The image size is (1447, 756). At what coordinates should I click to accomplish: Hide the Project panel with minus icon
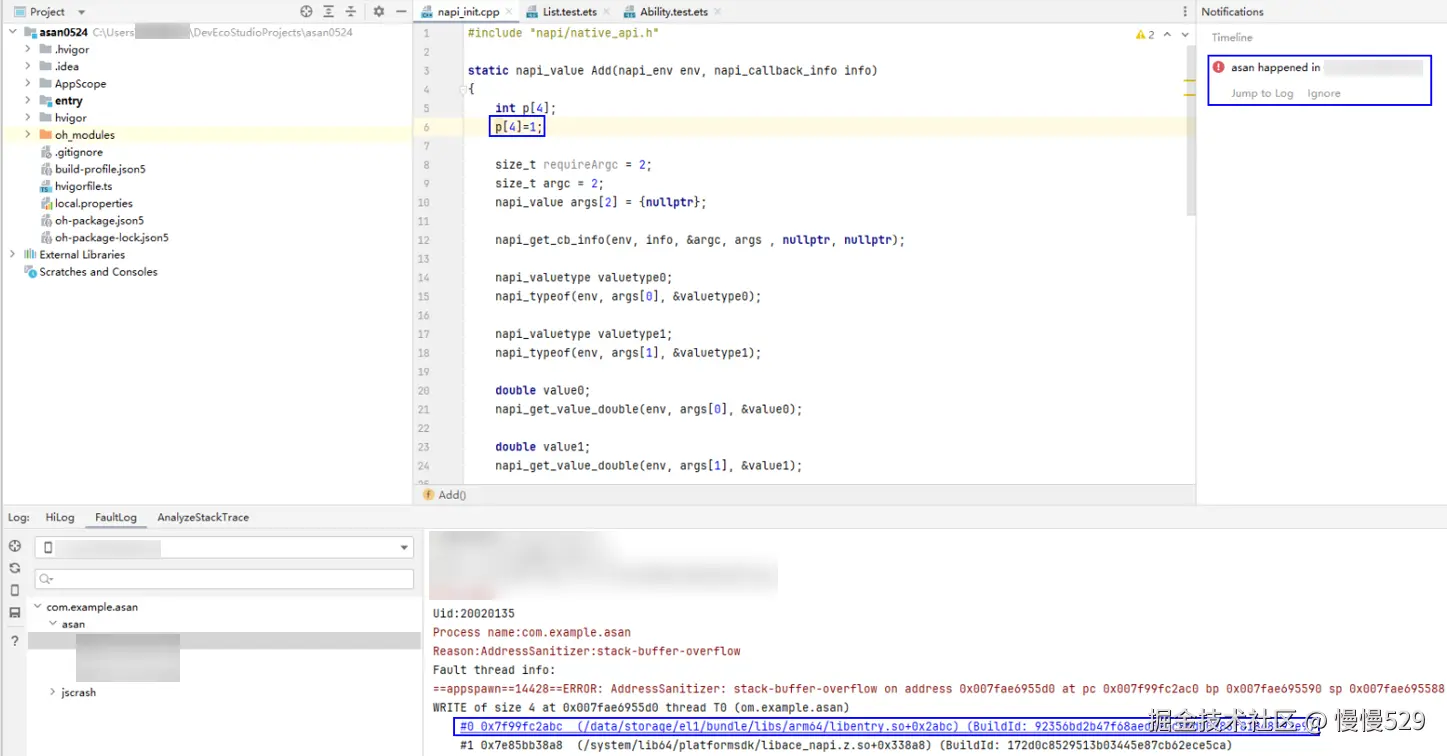pos(401,12)
